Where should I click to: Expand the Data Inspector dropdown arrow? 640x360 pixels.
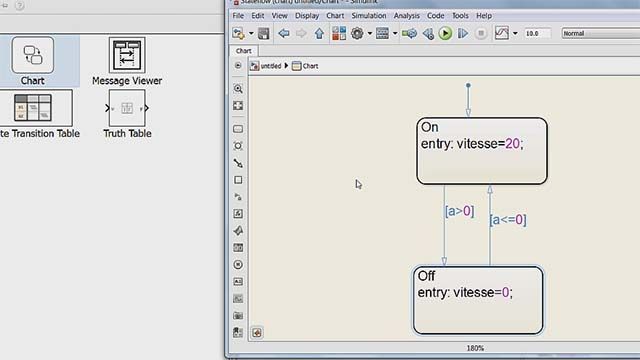click(515, 33)
